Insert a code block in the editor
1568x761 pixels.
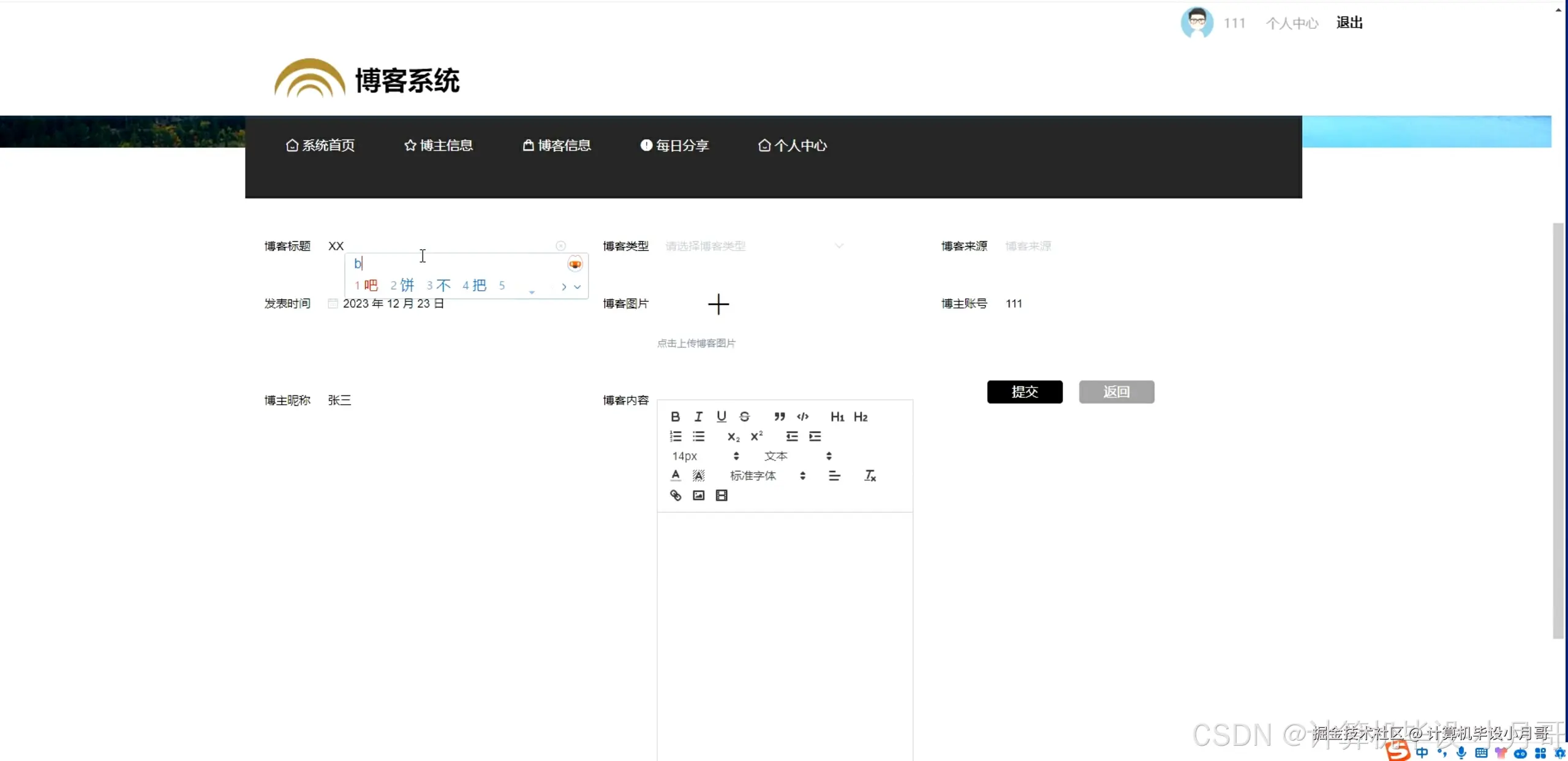coord(803,416)
